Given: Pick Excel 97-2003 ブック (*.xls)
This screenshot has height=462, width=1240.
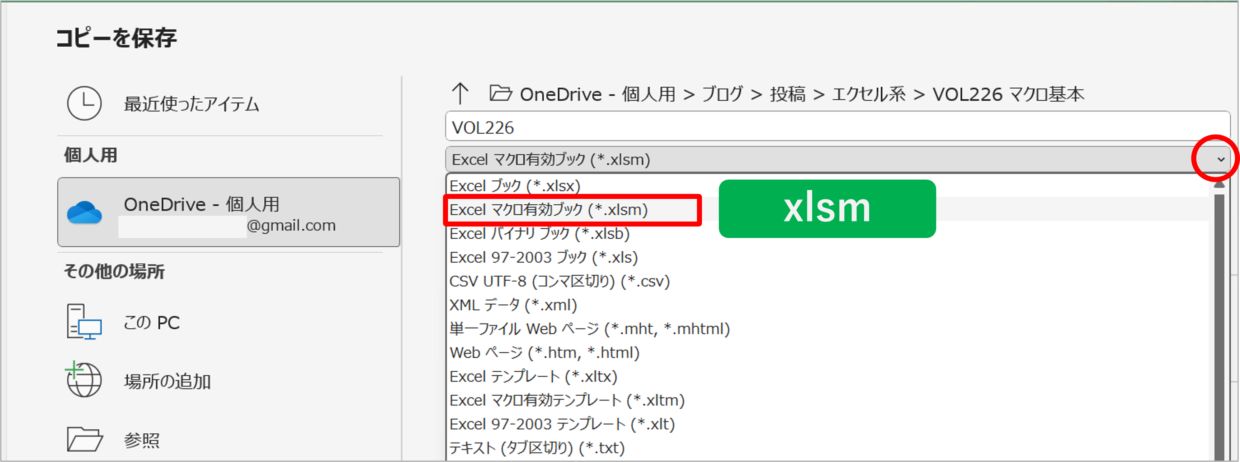Looking at the screenshot, I should tap(544, 258).
